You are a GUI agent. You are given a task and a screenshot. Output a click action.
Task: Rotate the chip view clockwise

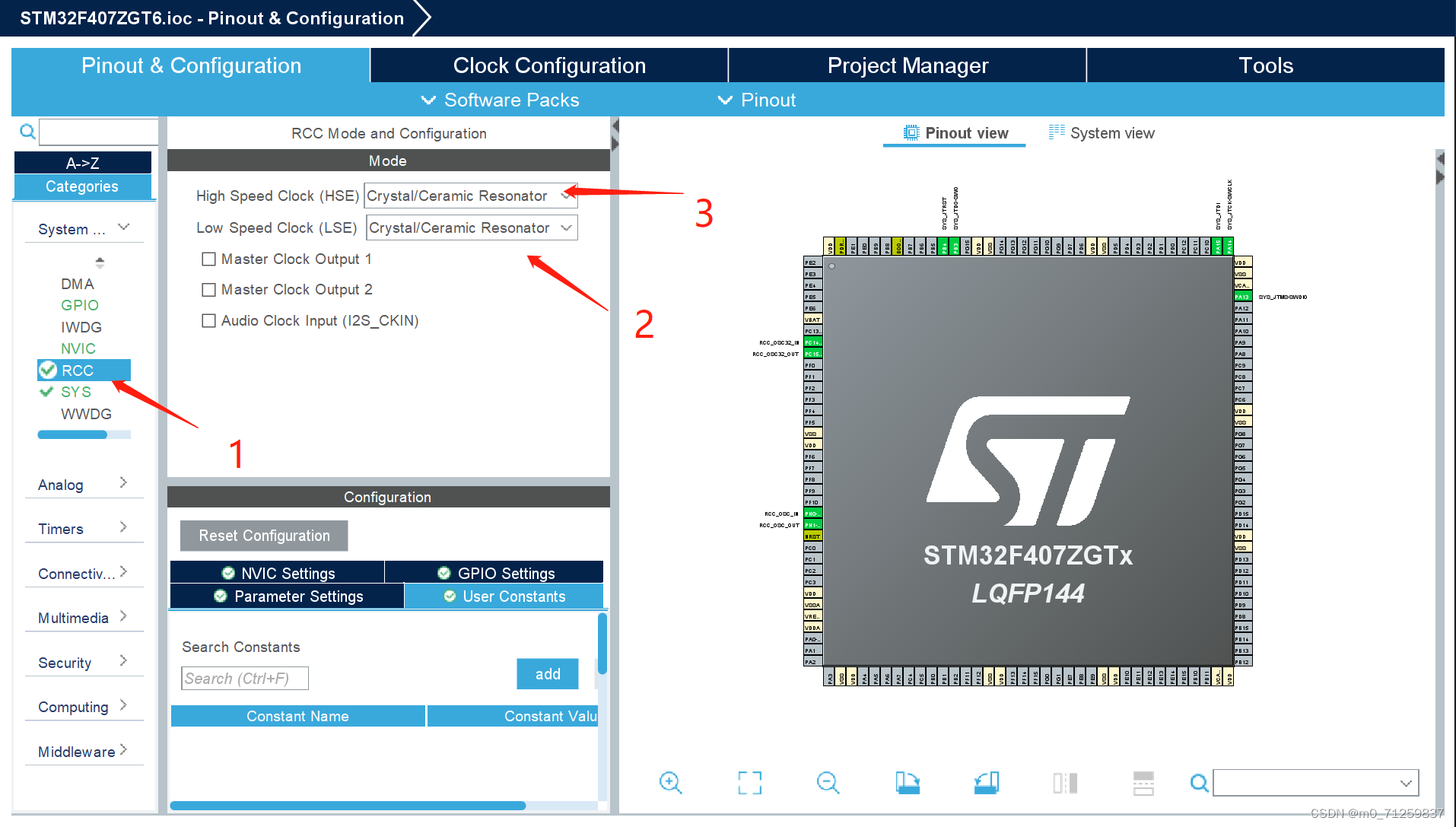tap(908, 782)
